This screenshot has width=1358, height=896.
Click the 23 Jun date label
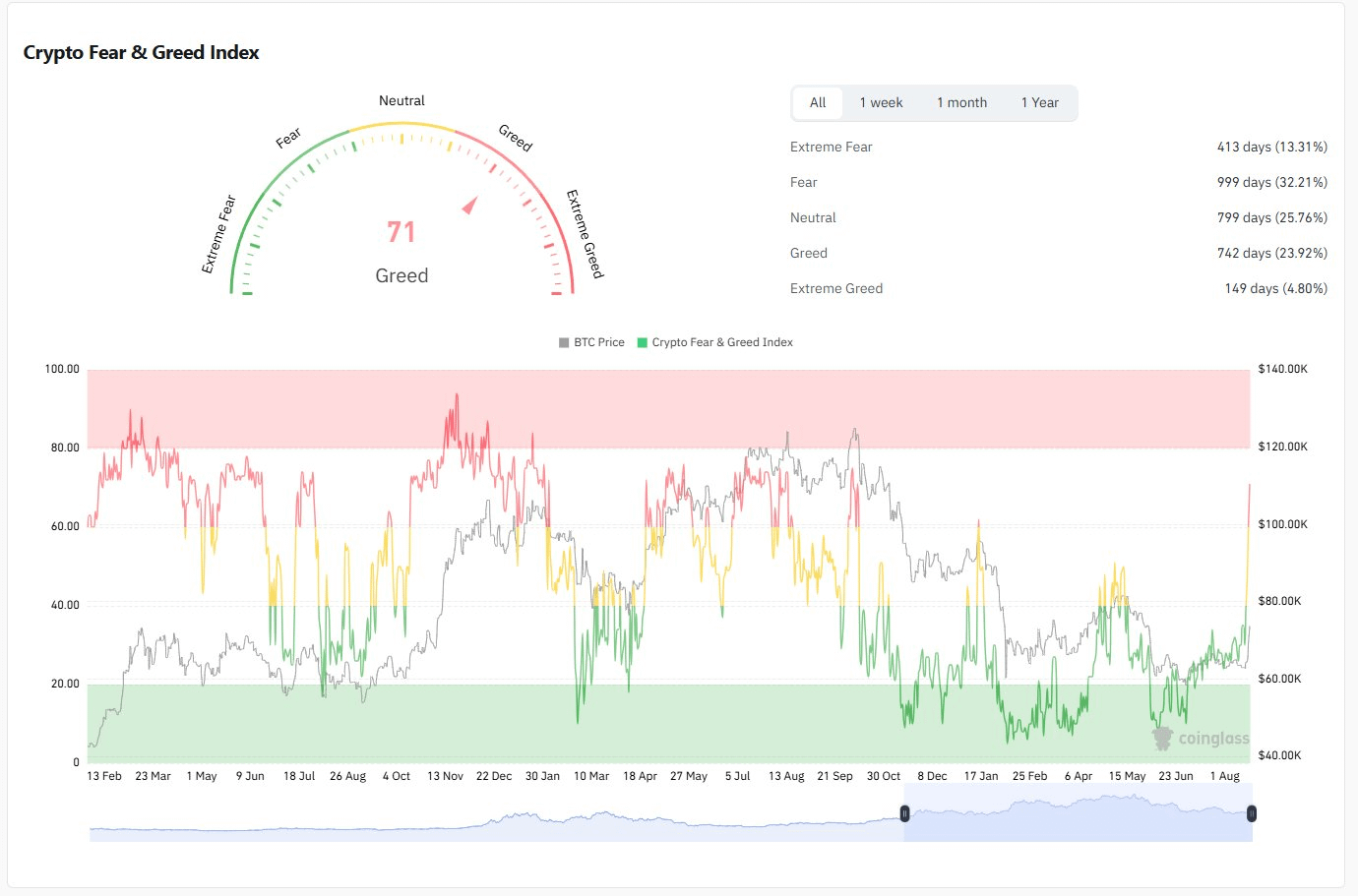[x=1176, y=776]
